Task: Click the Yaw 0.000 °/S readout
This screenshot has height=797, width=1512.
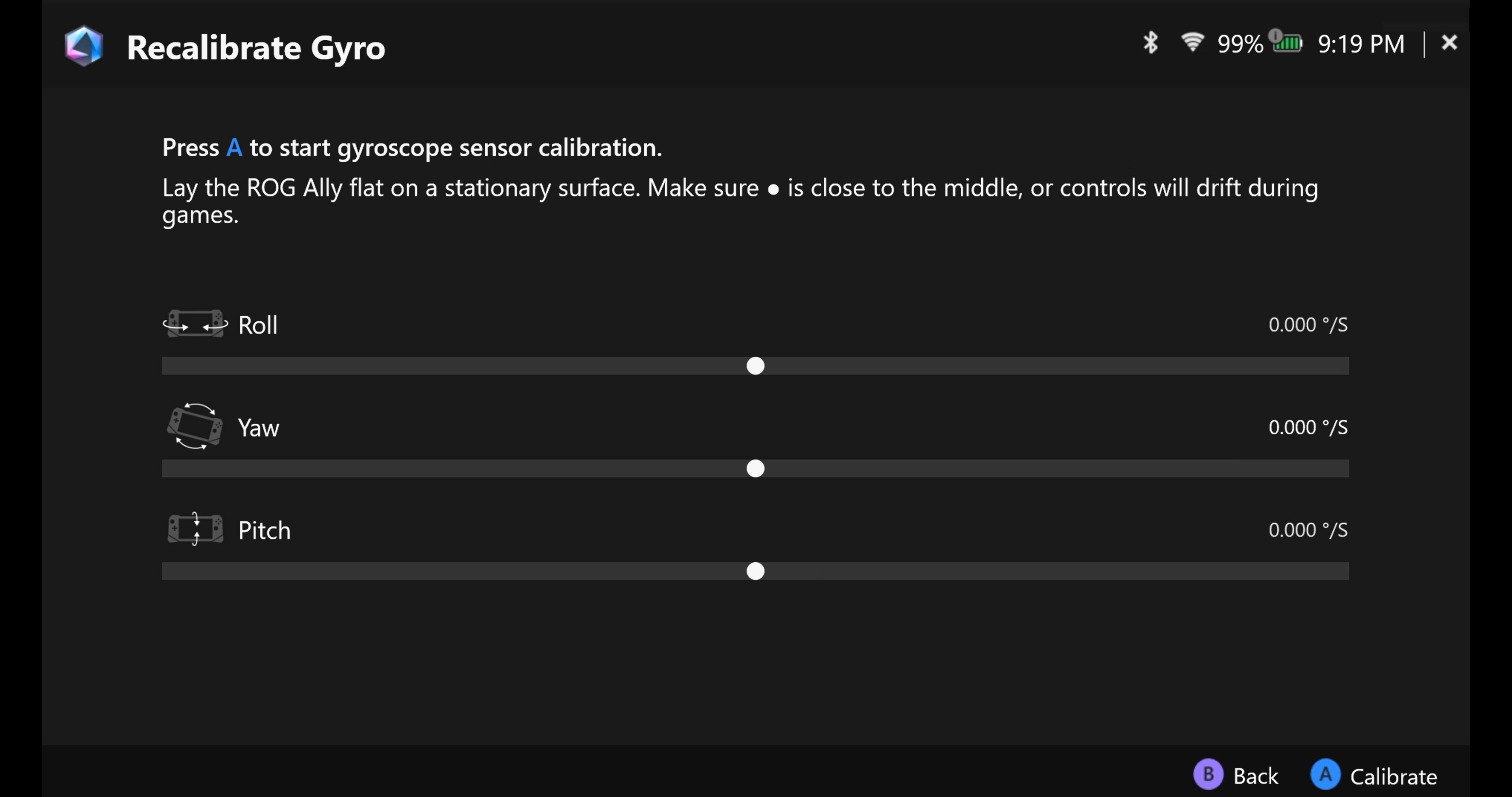Action: [x=1308, y=427]
